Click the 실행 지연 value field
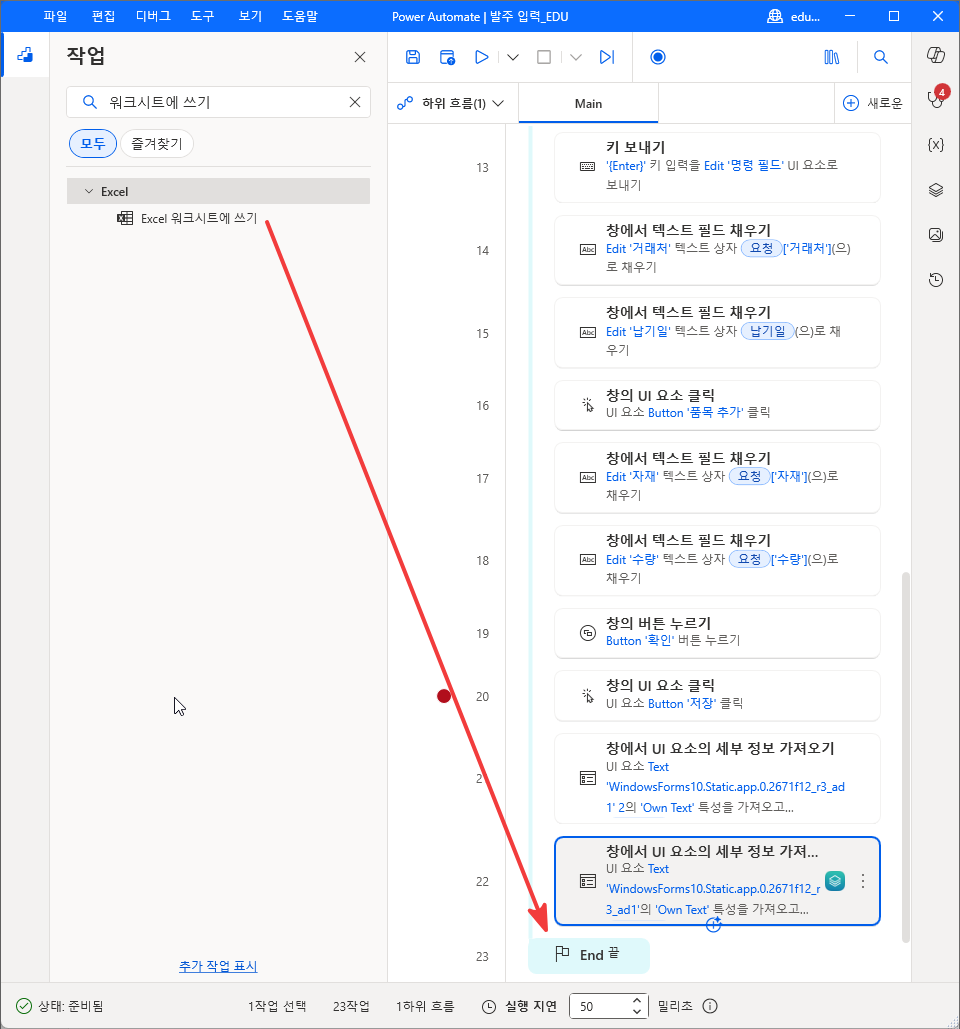Screen dimensions: 960x1029 click(600, 1006)
